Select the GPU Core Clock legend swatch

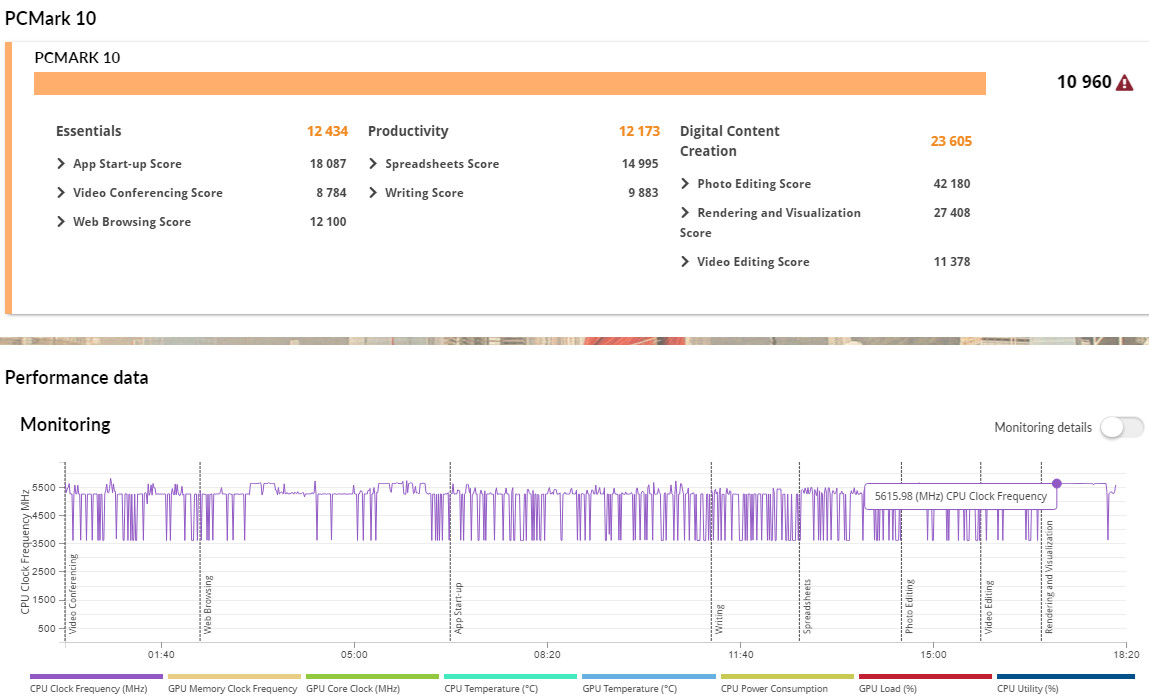click(372, 676)
